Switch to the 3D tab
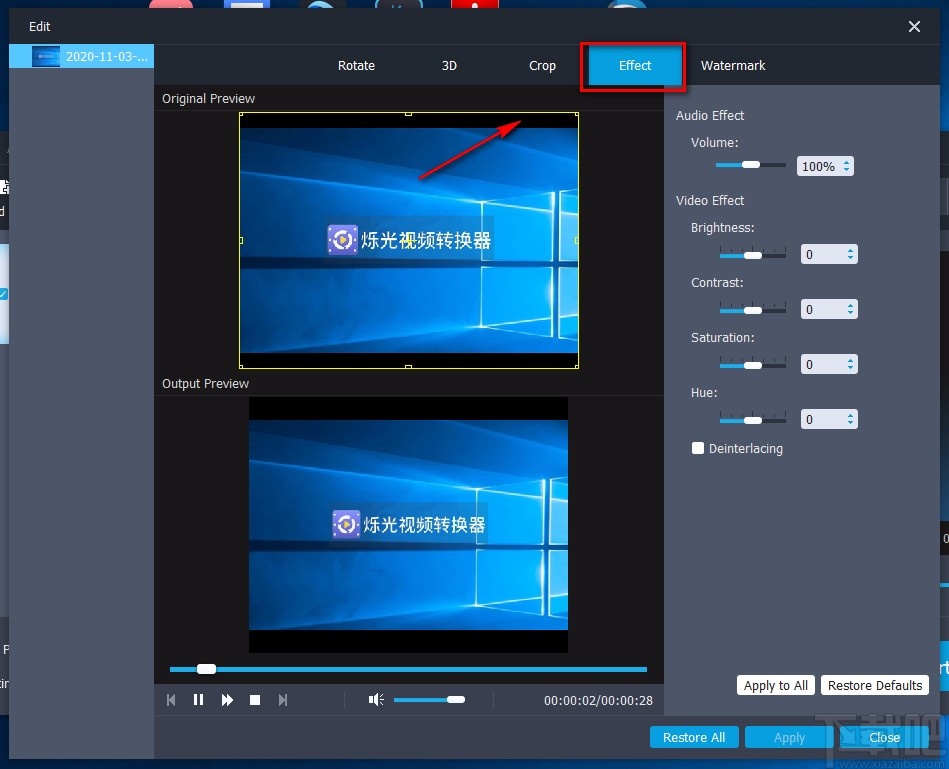Image resolution: width=949 pixels, height=769 pixels. [449, 65]
